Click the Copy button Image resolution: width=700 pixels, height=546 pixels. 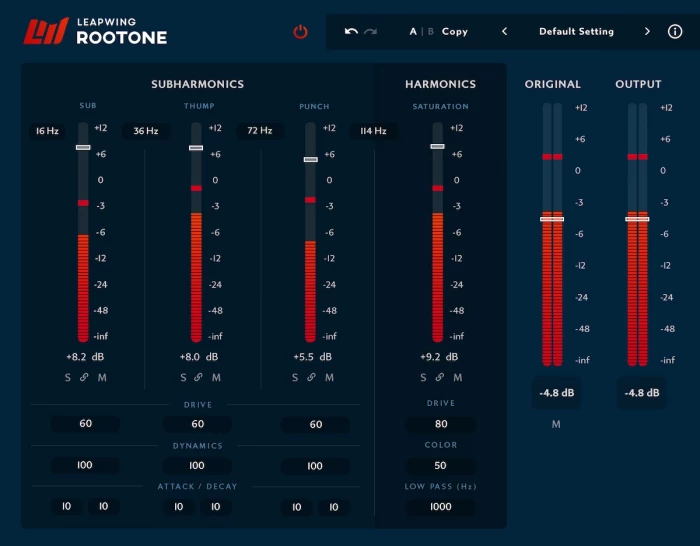[455, 32]
